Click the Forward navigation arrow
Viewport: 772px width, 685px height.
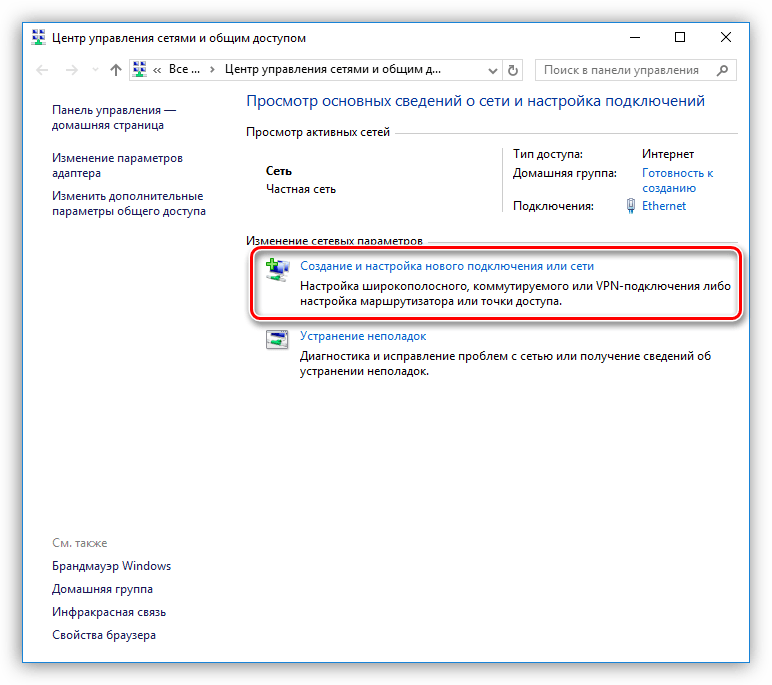tap(72, 70)
